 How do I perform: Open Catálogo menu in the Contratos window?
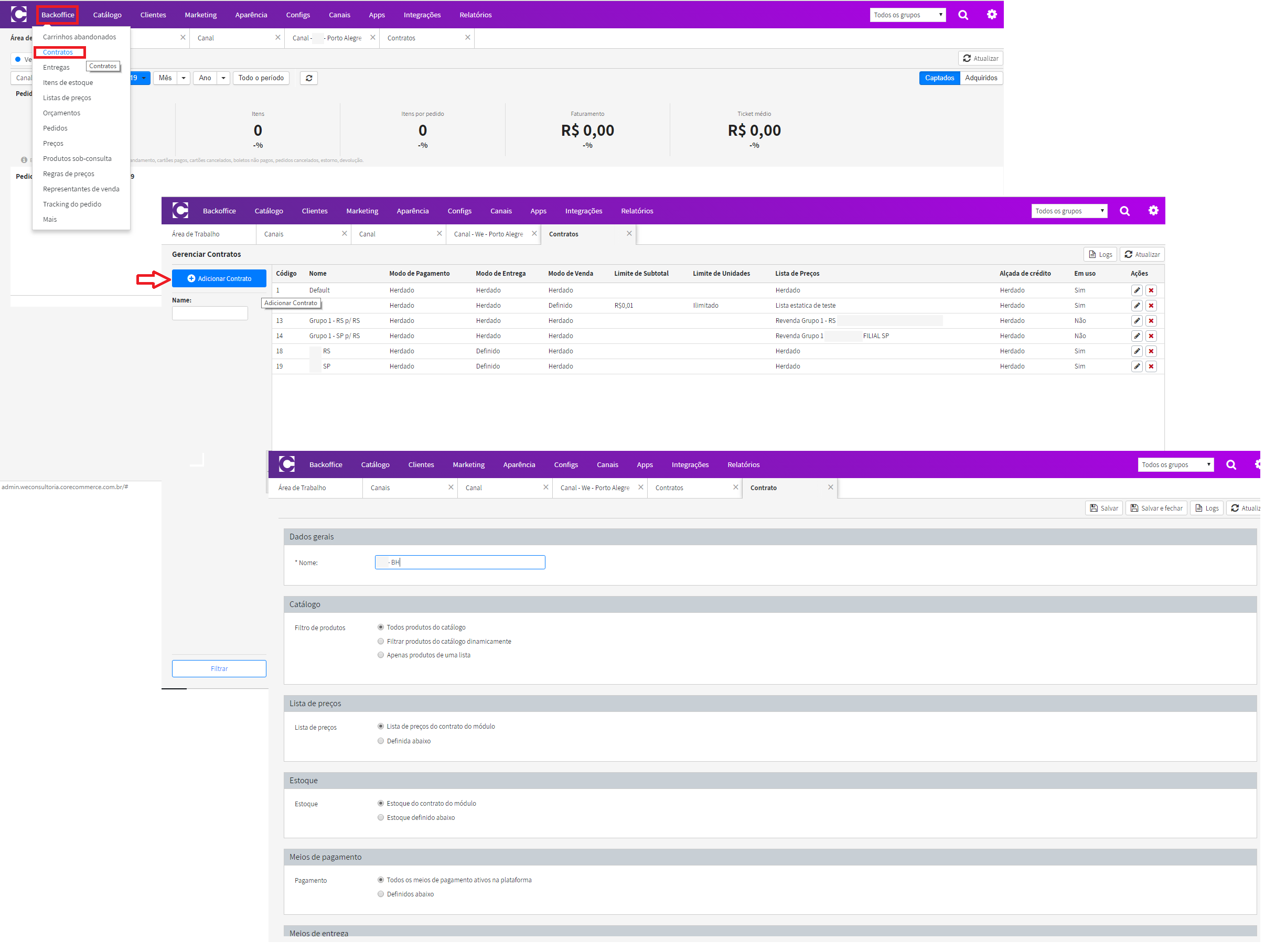point(269,211)
